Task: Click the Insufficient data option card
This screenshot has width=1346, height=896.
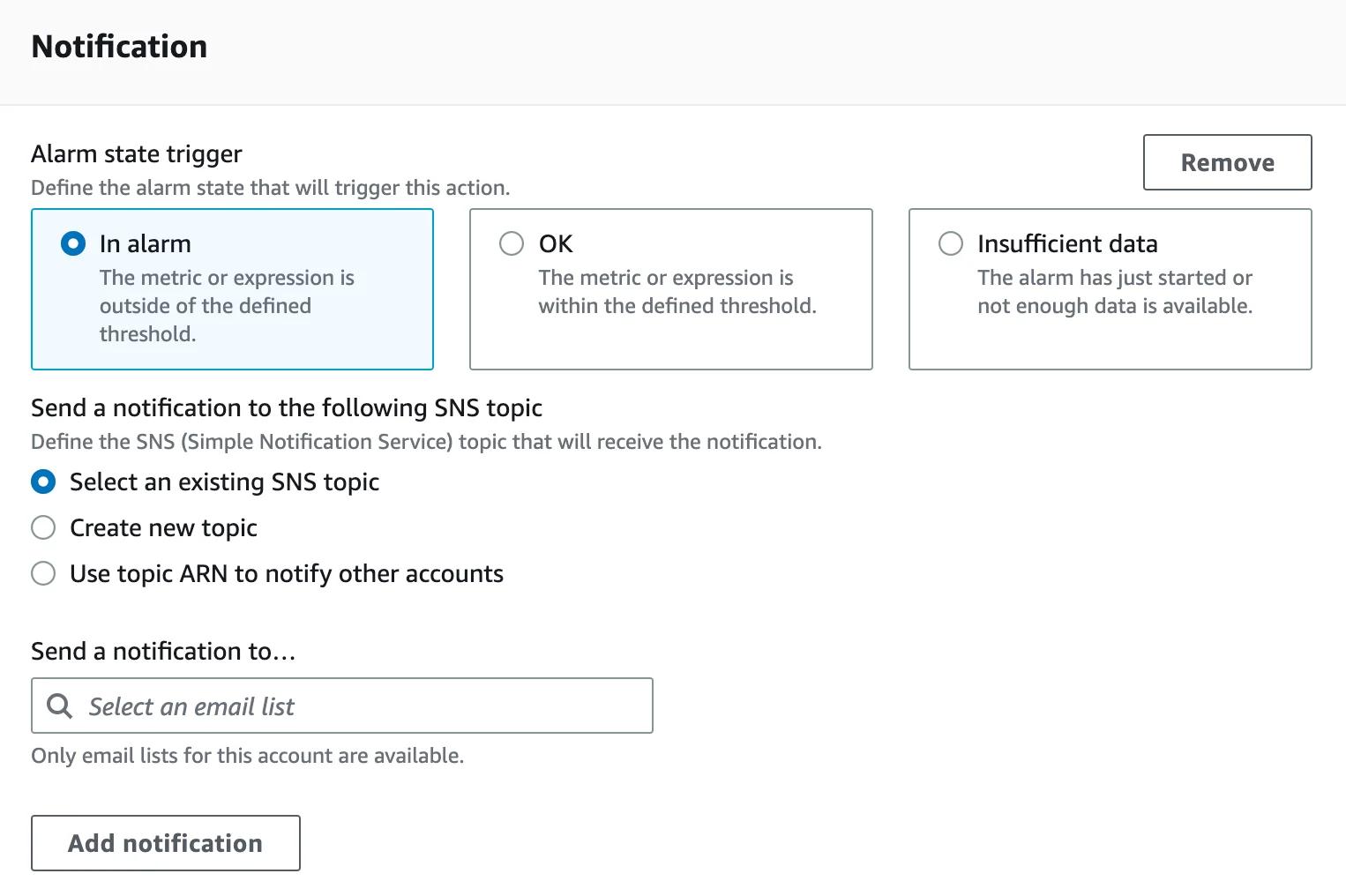Action: pyautogui.click(x=1110, y=289)
